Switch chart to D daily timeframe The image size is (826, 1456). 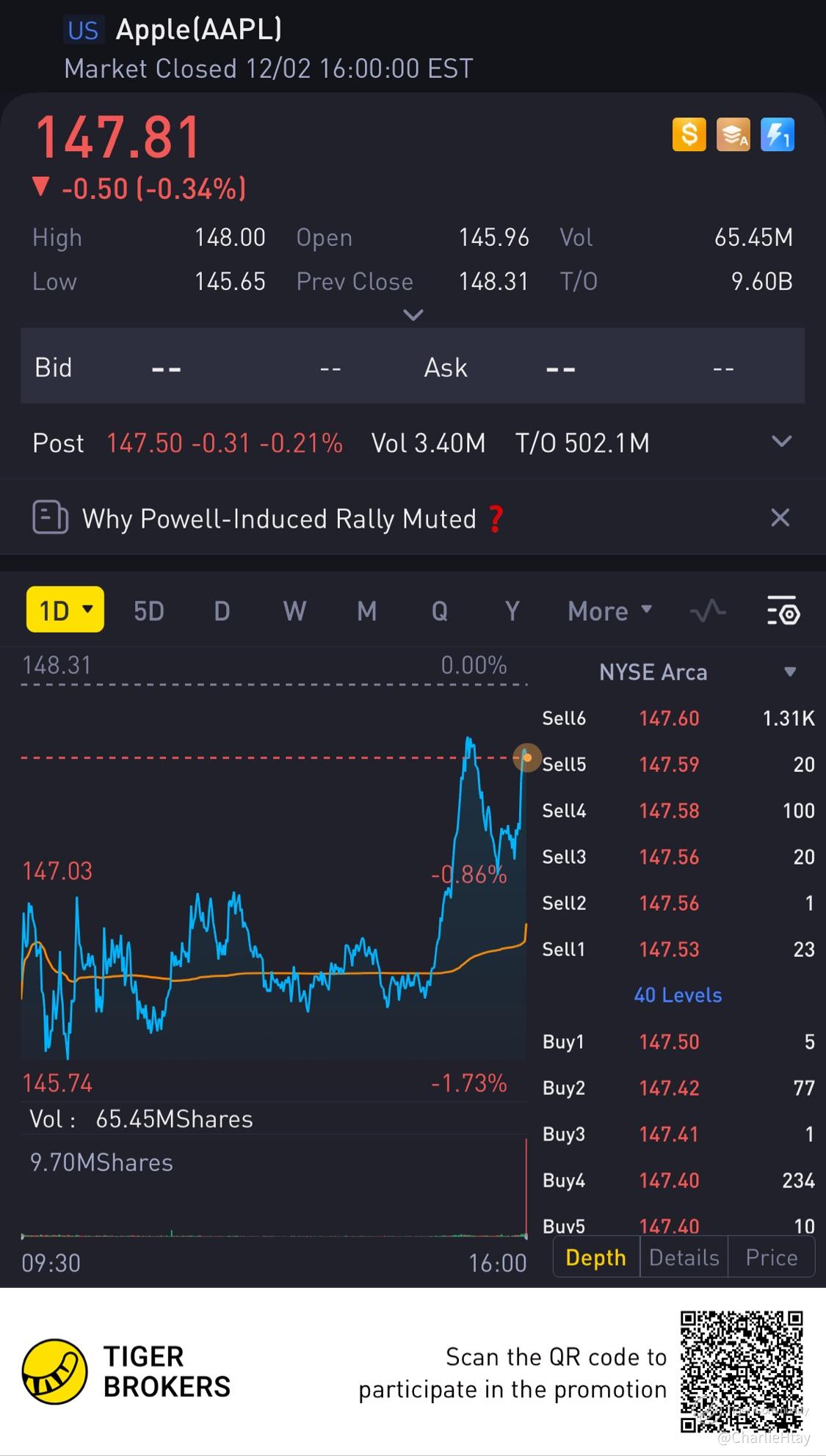tap(222, 611)
